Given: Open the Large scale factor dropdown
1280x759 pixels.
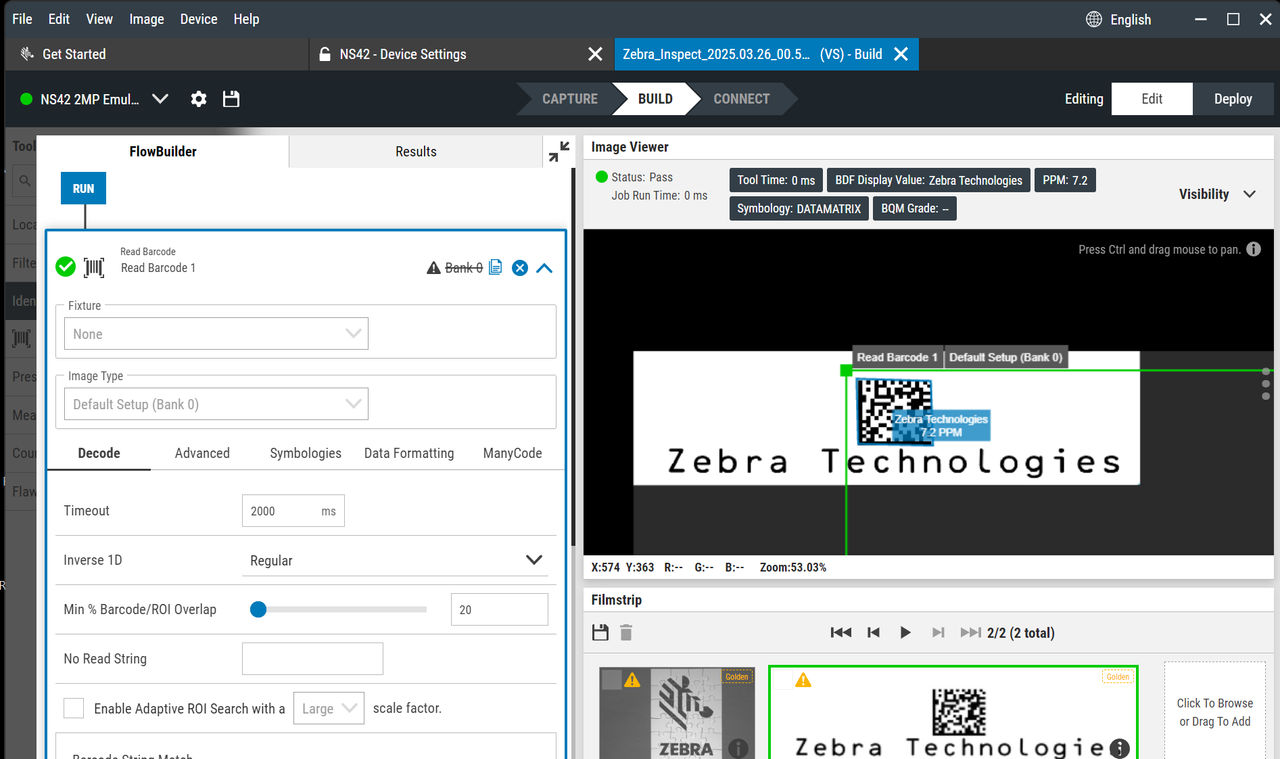Looking at the screenshot, I should click(329, 708).
